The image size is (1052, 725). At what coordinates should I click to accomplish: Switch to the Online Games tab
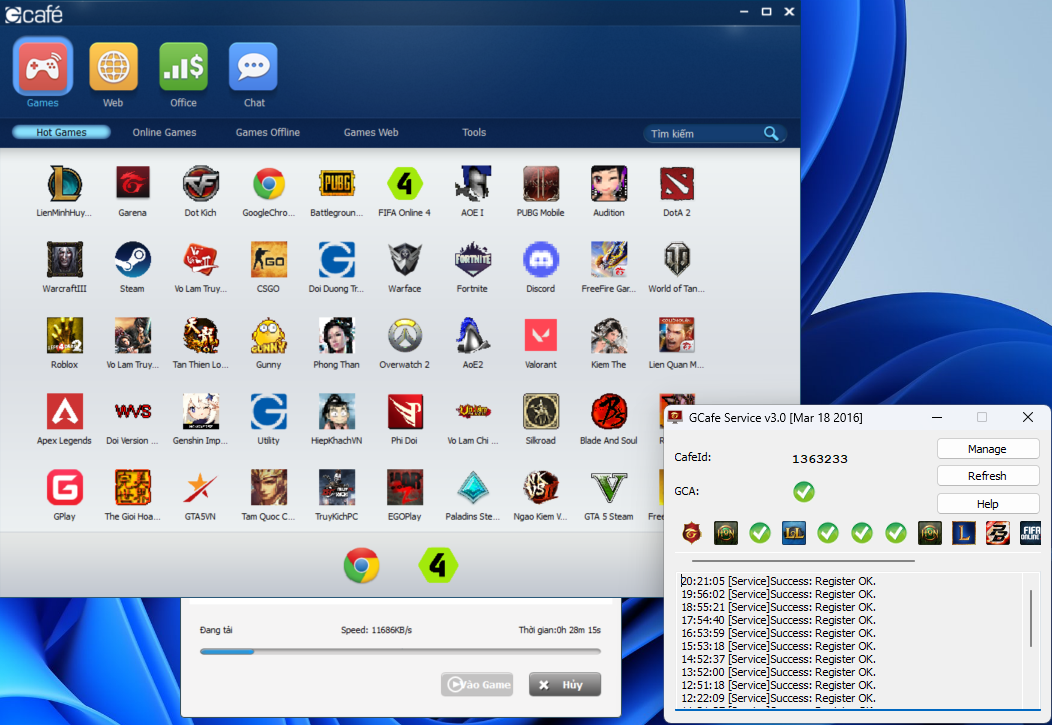pyautogui.click(x=164, y=132)
